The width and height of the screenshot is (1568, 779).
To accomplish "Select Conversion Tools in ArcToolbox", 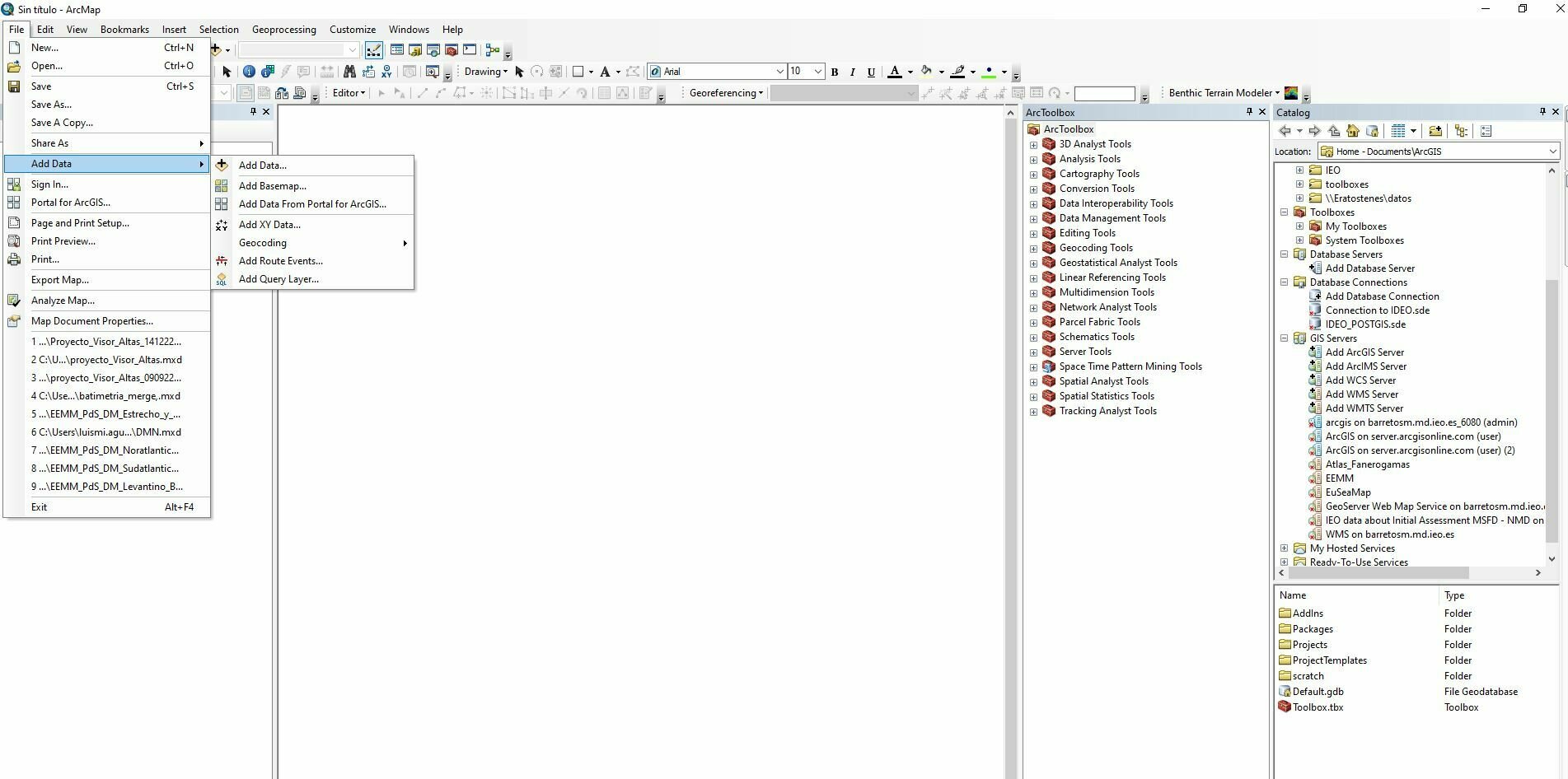I will click(1097, 189).
